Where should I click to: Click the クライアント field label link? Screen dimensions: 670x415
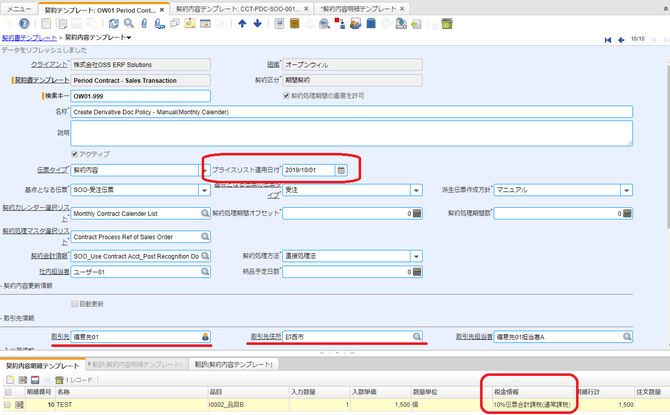click(49, 65)
